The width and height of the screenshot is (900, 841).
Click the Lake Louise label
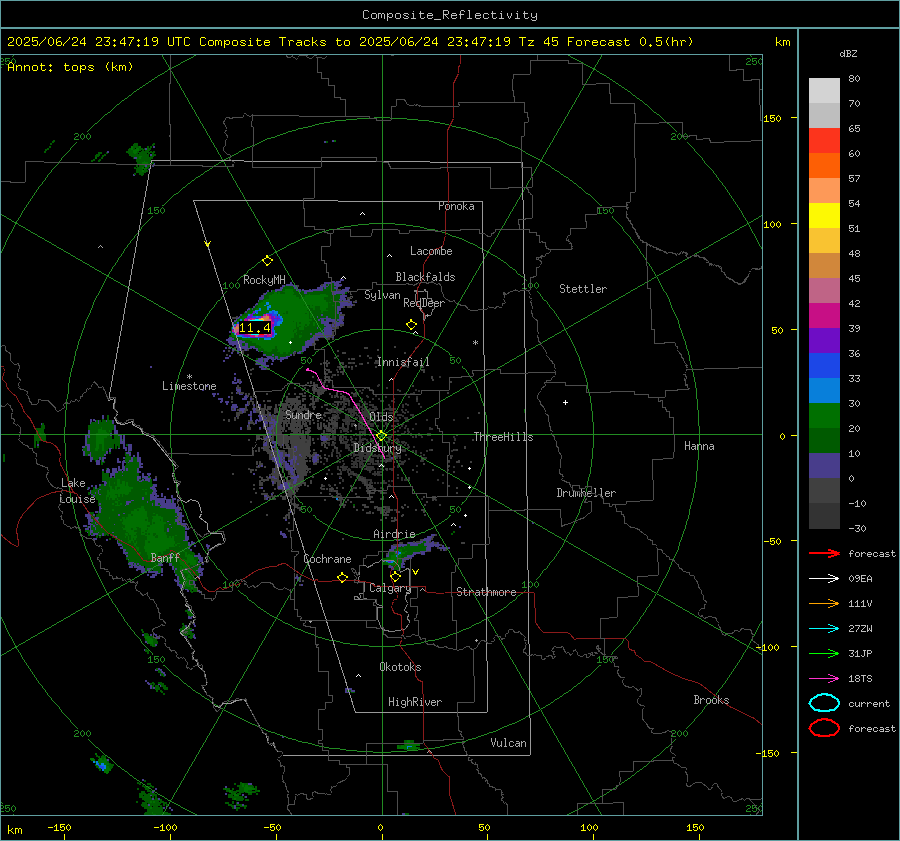(x=77, y=491)
